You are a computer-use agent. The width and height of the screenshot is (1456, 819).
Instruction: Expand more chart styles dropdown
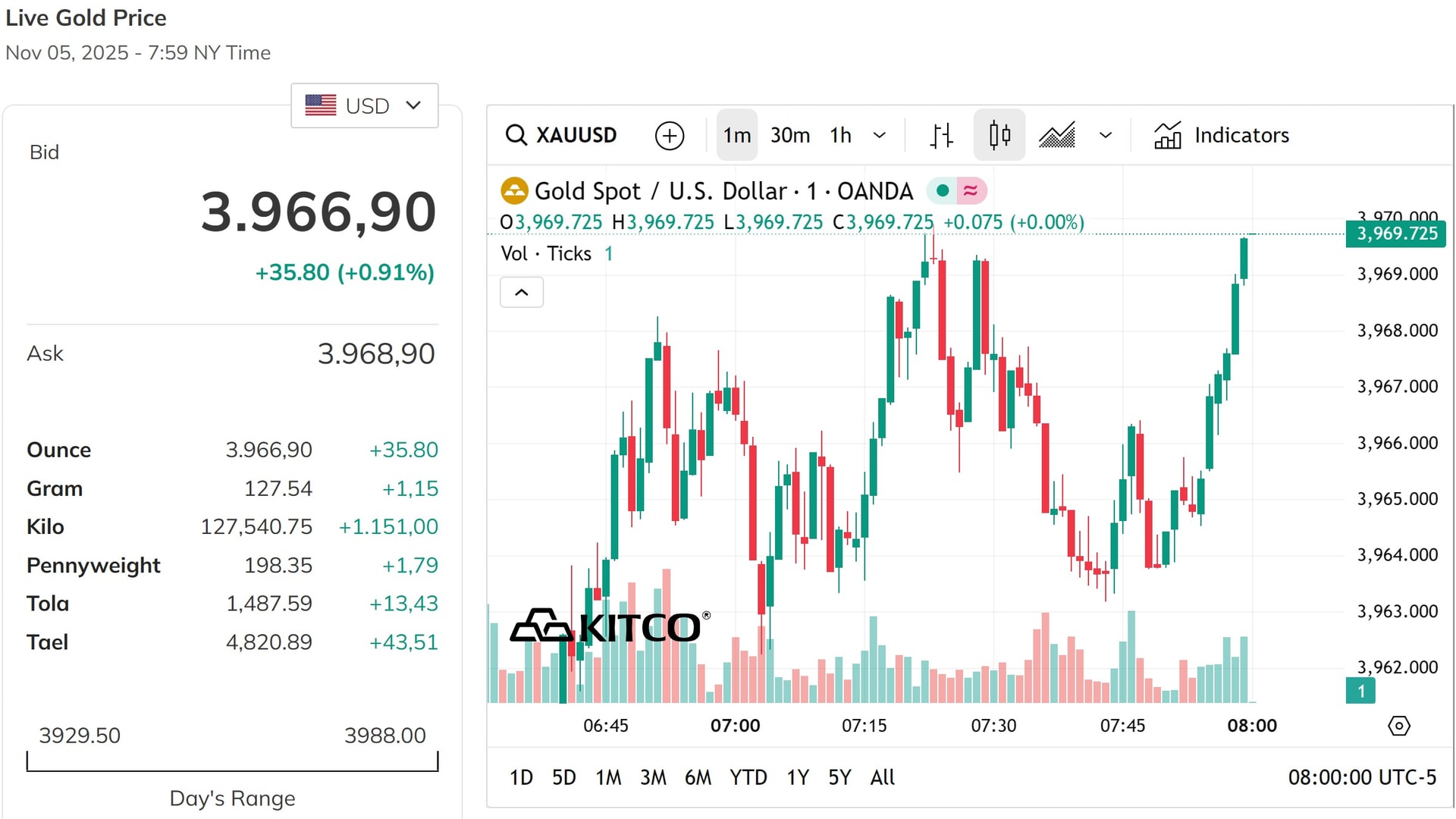(x=1106, y=135)
